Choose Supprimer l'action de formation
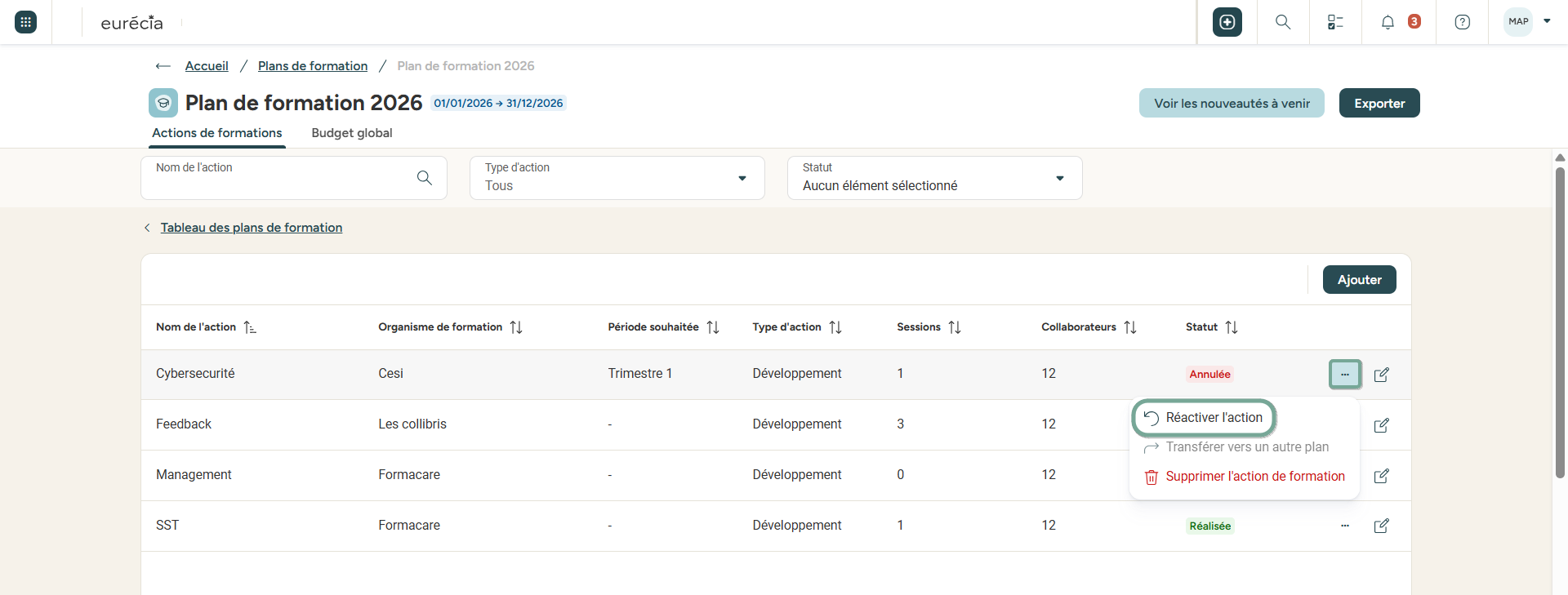The height and width of the screenshot is (595, 1568). [x=1245, y=477]
